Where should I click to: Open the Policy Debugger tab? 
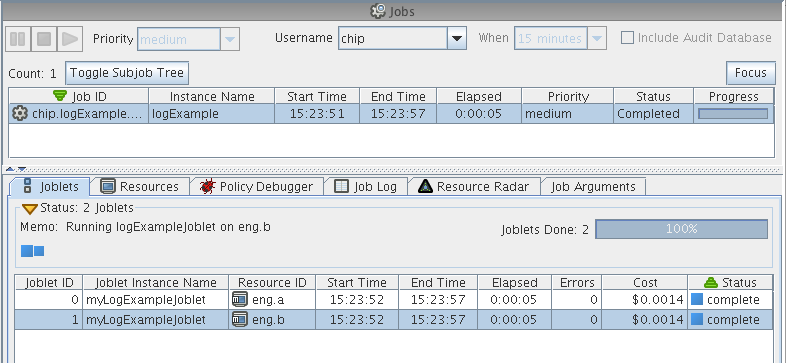coord(256,187)
